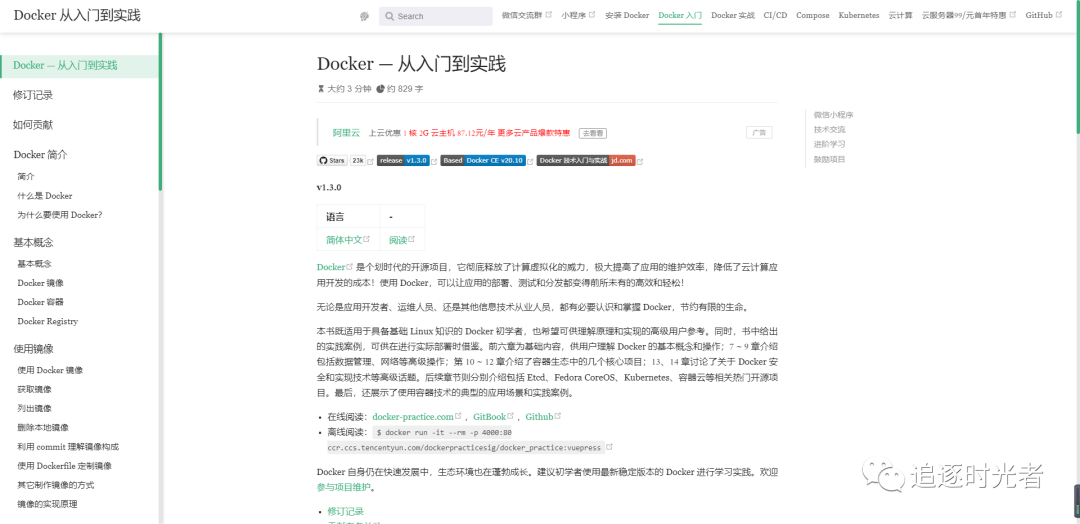The width and height of the screenshot is (1080, 524).
Task: Click the Based Docker CE v20.10 badge
Action: 483,160
